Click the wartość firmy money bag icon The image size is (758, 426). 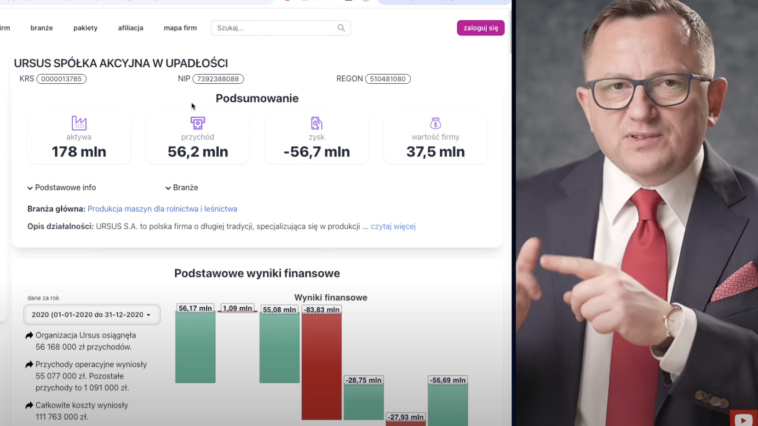[x=436, y=123]
